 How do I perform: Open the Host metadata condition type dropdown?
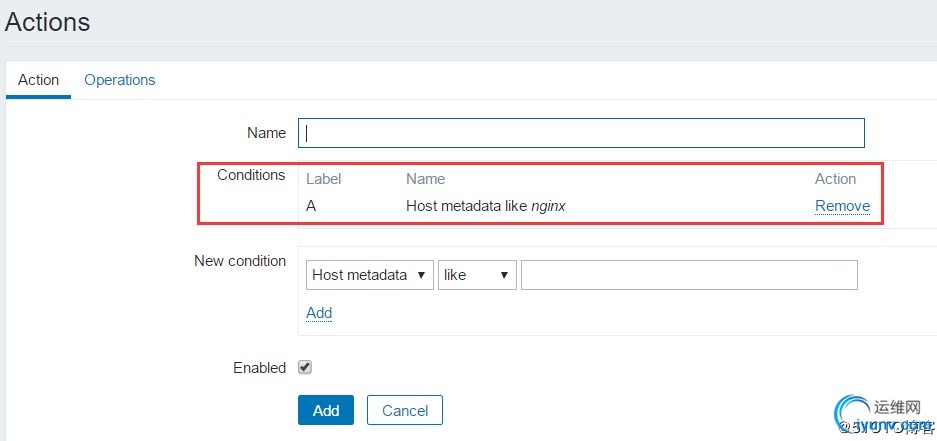pos(370,275)
